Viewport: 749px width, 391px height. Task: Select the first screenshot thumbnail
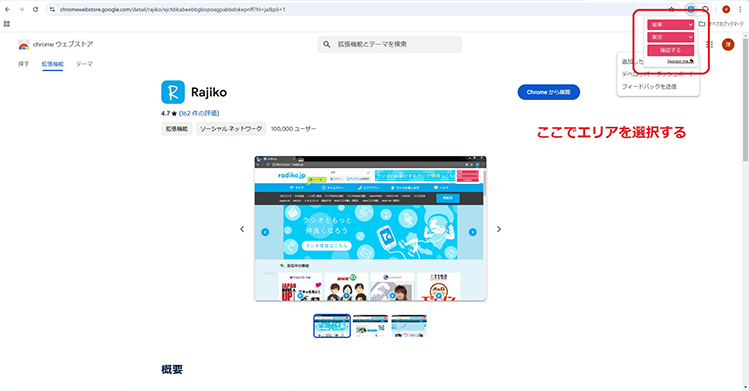tap(332, 326)
